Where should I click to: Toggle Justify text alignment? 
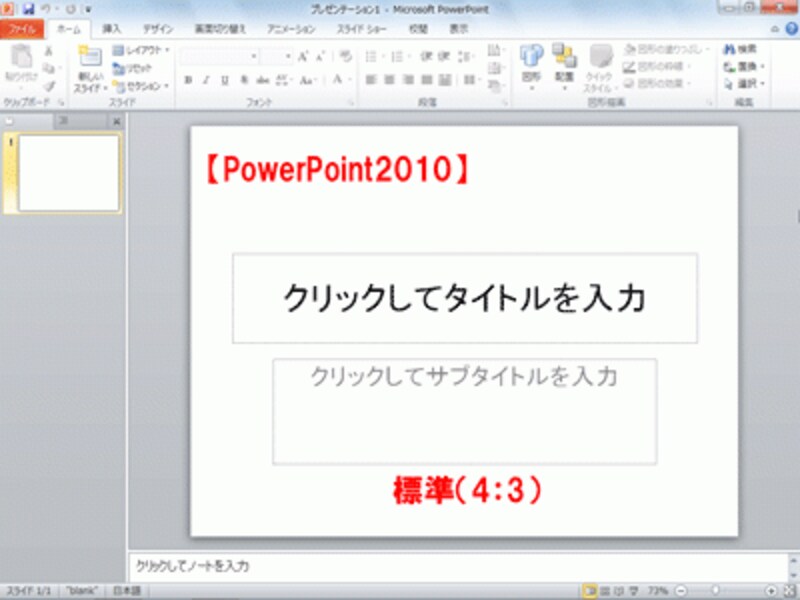pos(427,80)
